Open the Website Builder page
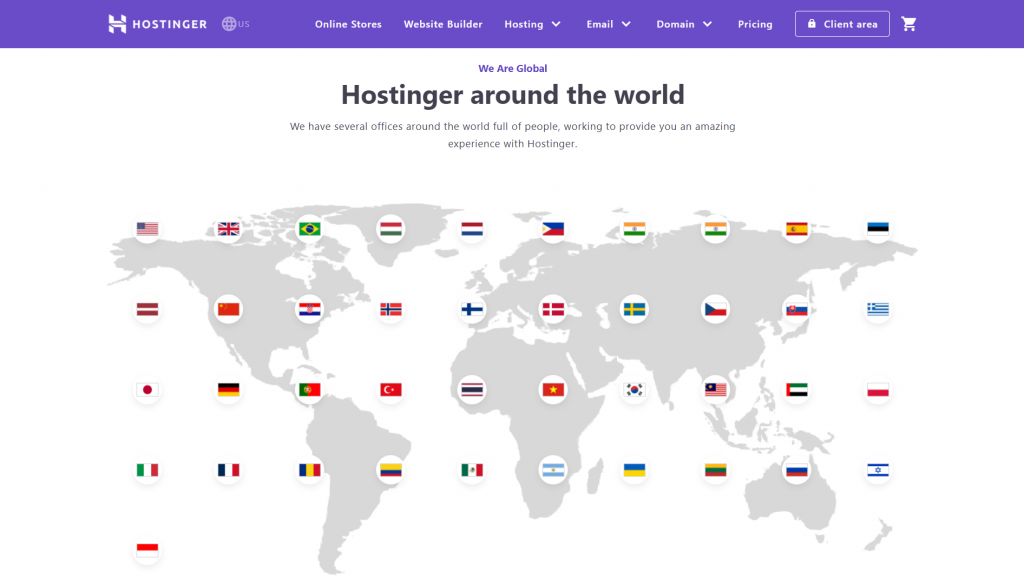The height and width of the screenshot is (584, 1024). click(443, 24)
